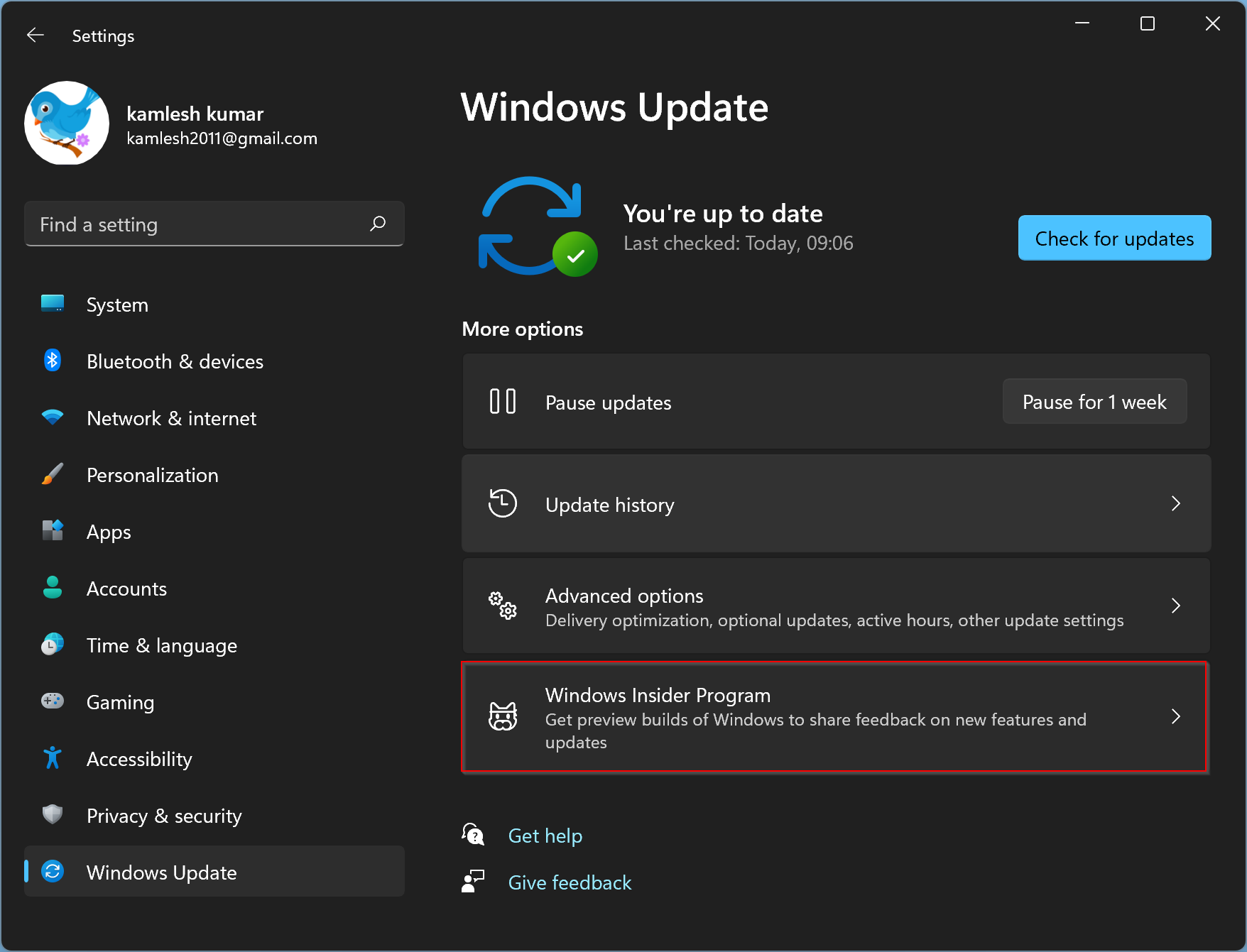
Task: Expand Advanced options chevron arrow
Action: (x=1176, y=606)
